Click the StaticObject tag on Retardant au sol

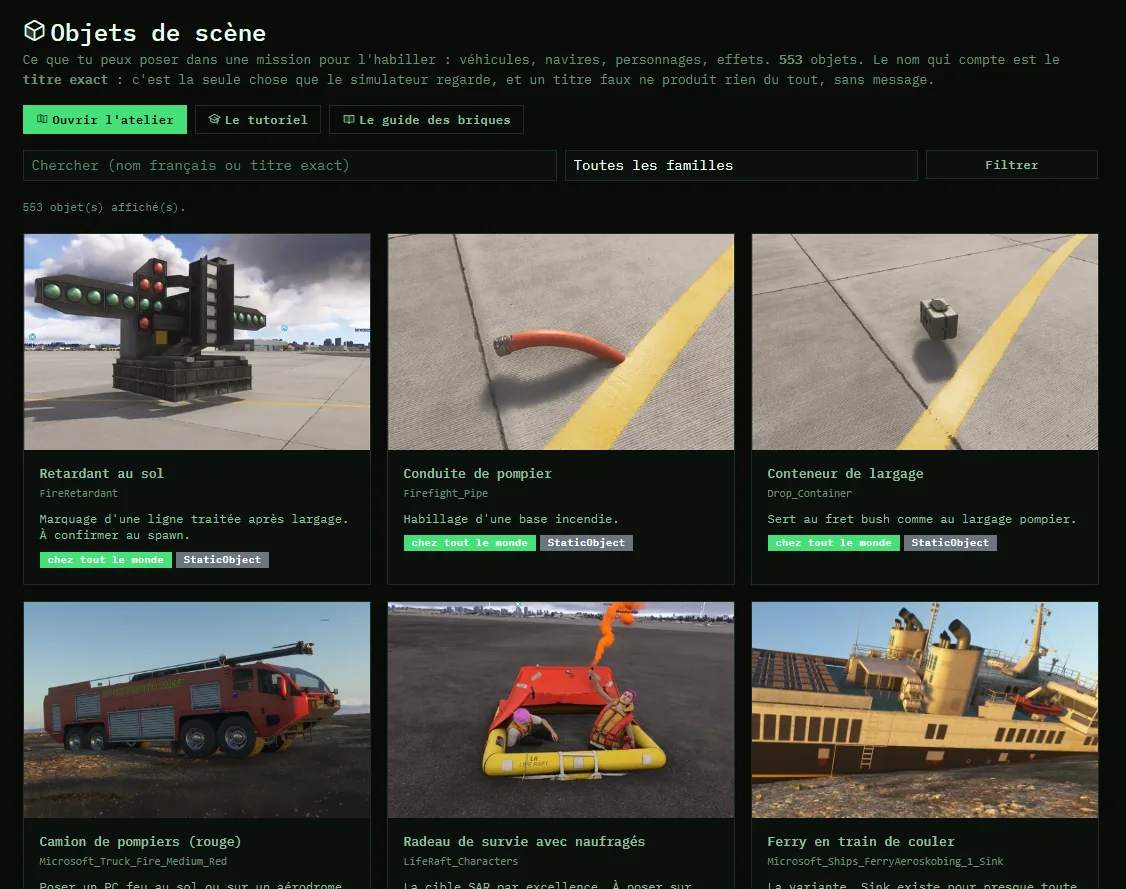[x=222, y=560]
